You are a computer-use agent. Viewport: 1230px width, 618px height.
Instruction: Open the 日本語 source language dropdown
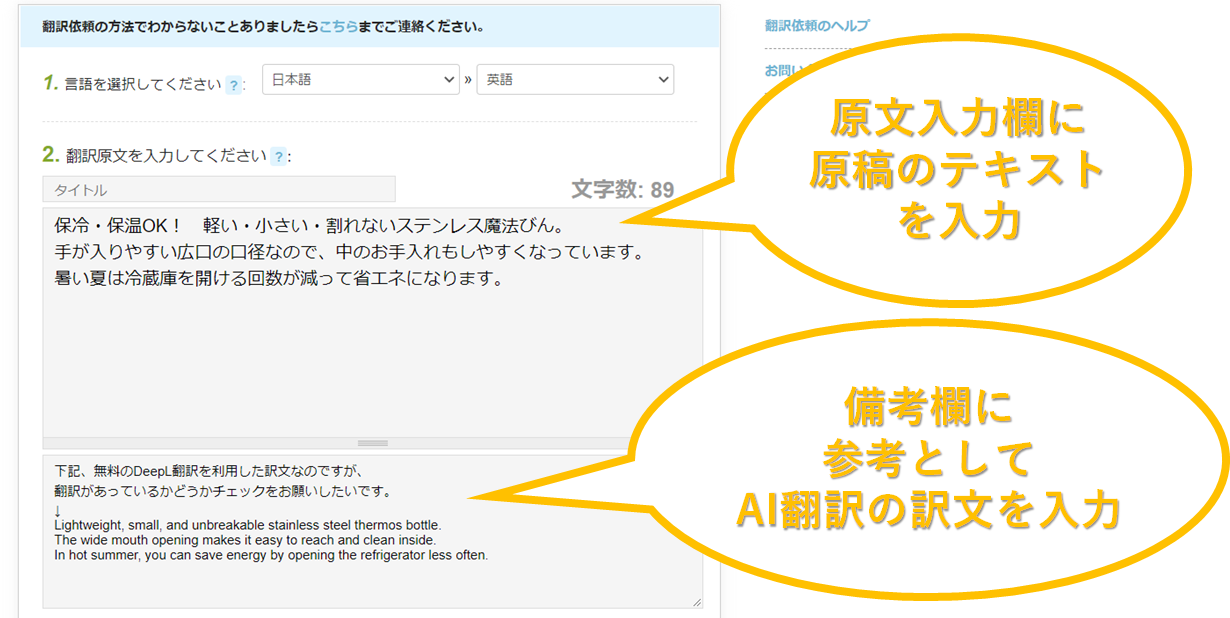click(360, 80)
